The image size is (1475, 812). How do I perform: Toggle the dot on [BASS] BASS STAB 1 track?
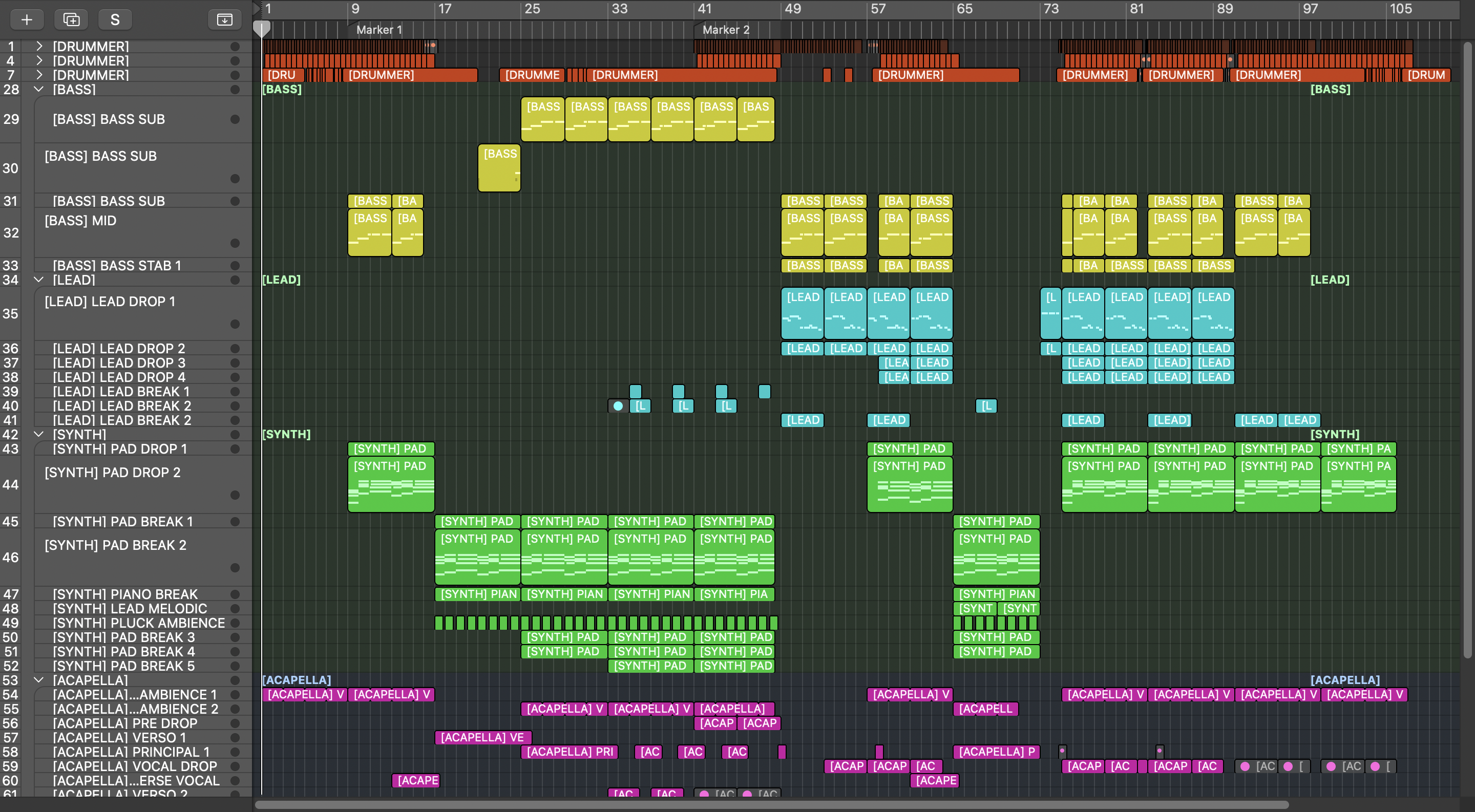click(x=235, y=266)
